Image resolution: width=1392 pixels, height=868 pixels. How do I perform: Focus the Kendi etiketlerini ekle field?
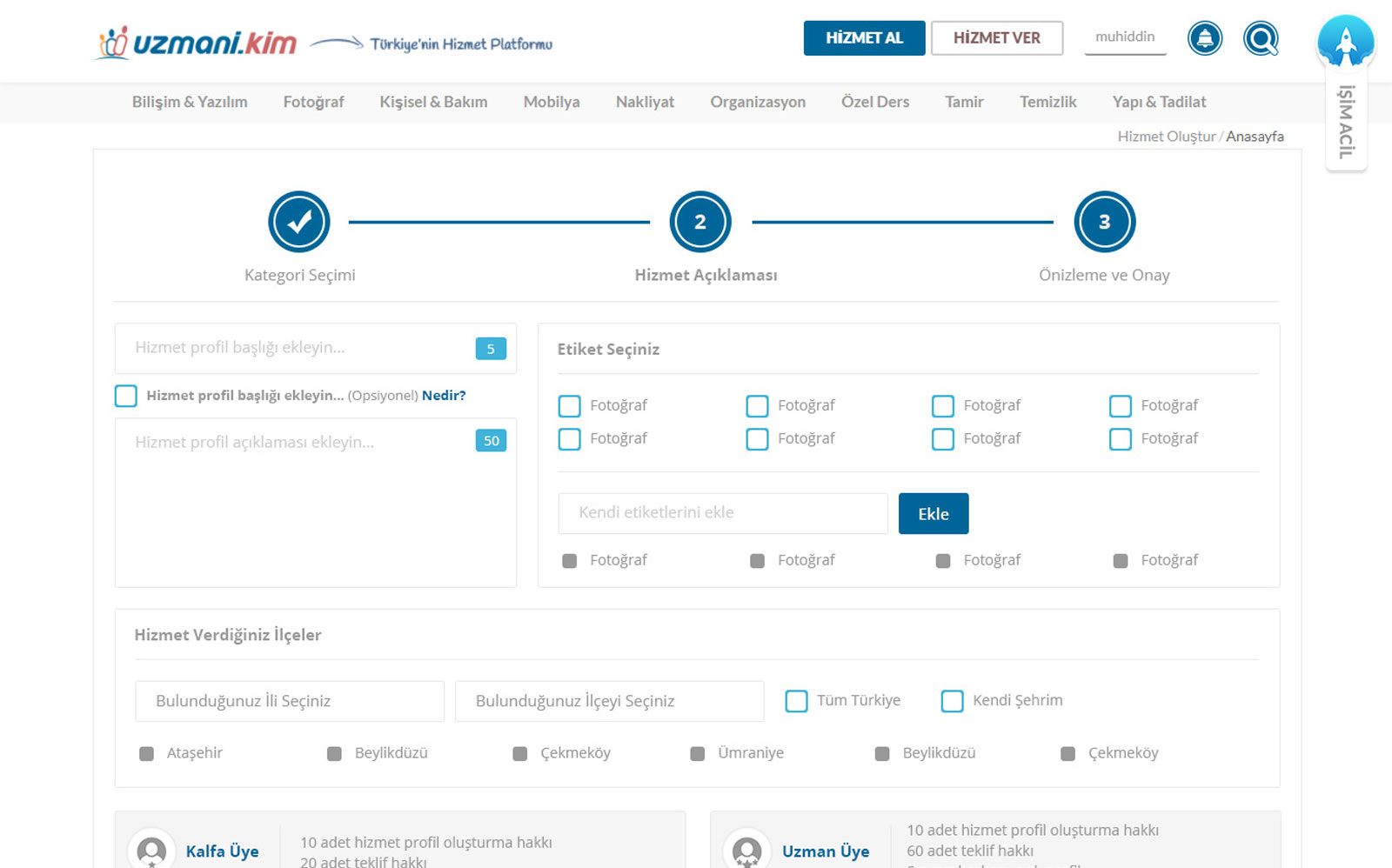[x=722, y=513]
